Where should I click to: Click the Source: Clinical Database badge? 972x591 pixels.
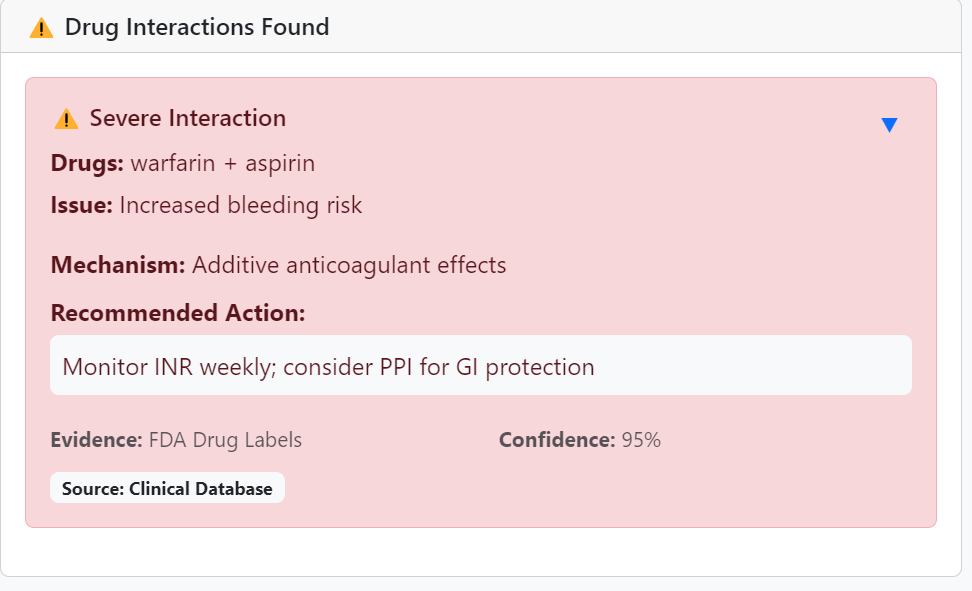pos(167,488)
